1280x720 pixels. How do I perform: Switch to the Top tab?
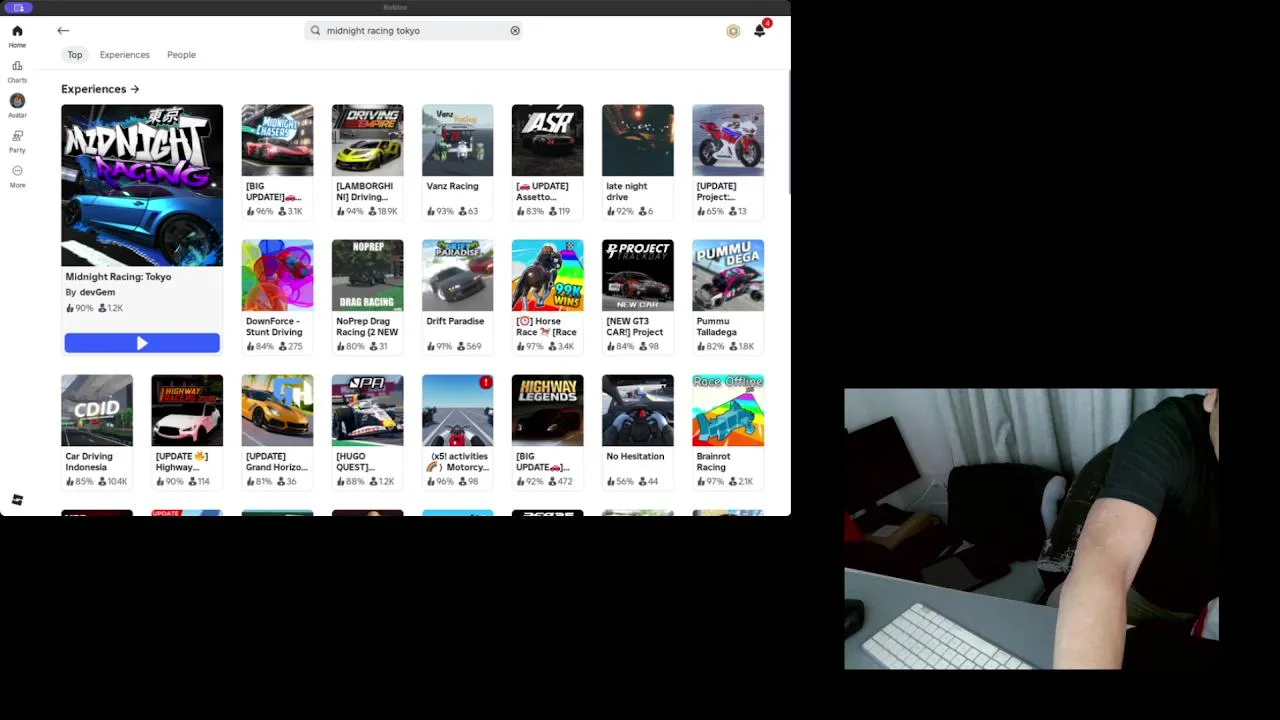(x=75, y=55)
